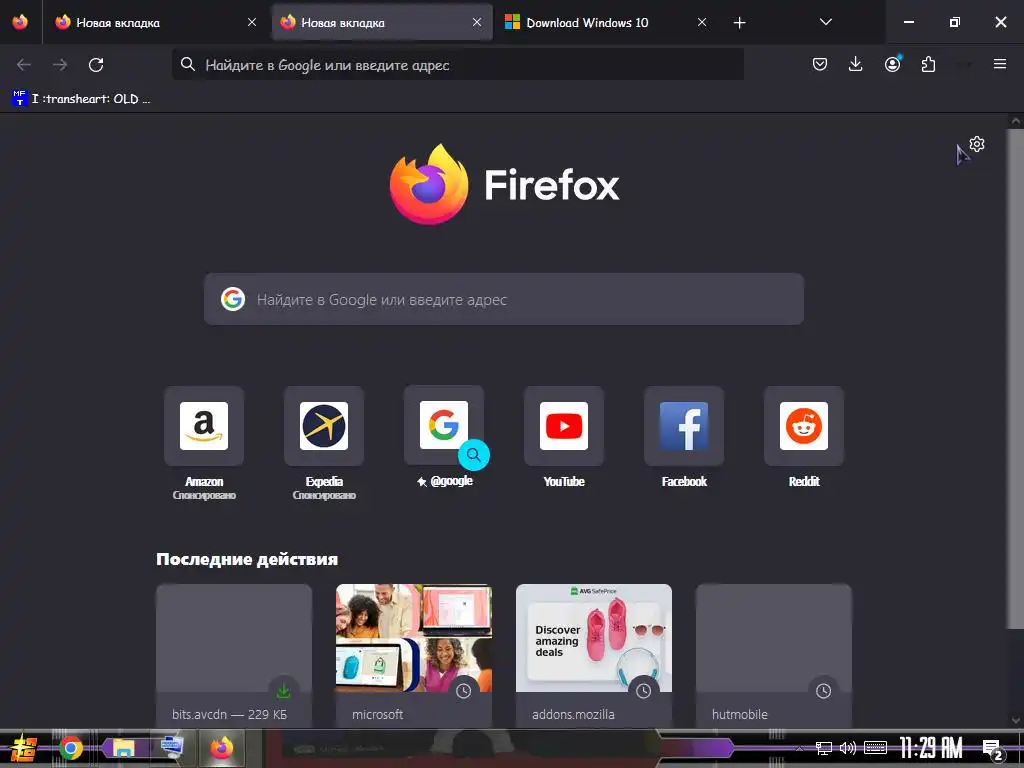1024x768 pixels.
Task: Open the Start menu on taskbar
Action: click(x=24, y=748)
